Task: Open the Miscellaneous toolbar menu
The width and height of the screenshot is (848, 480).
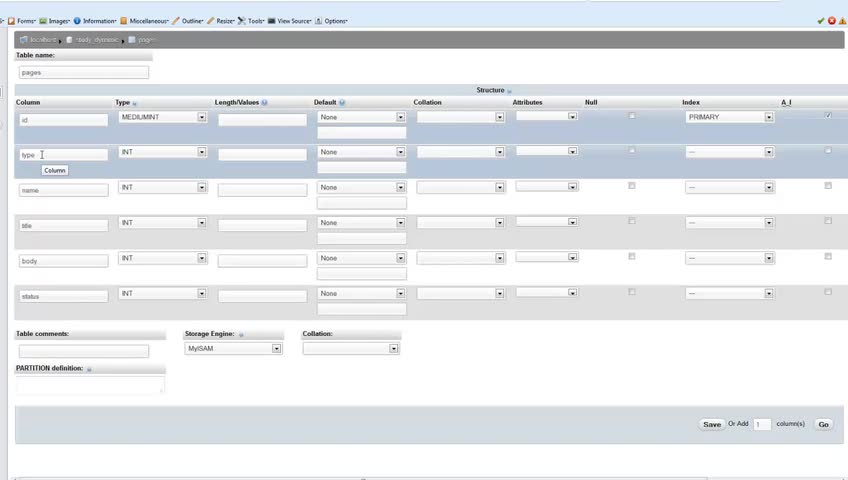Action: click(144, 21)
